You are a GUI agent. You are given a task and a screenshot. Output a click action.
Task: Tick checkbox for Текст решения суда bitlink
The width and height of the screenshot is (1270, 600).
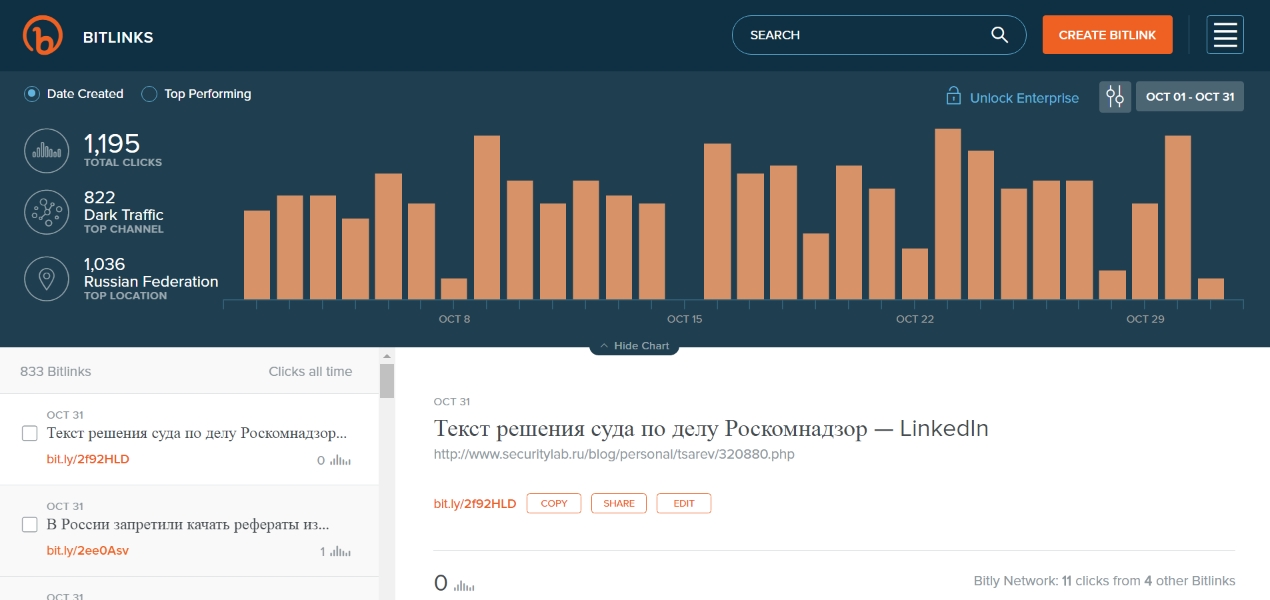pos(30,434)
